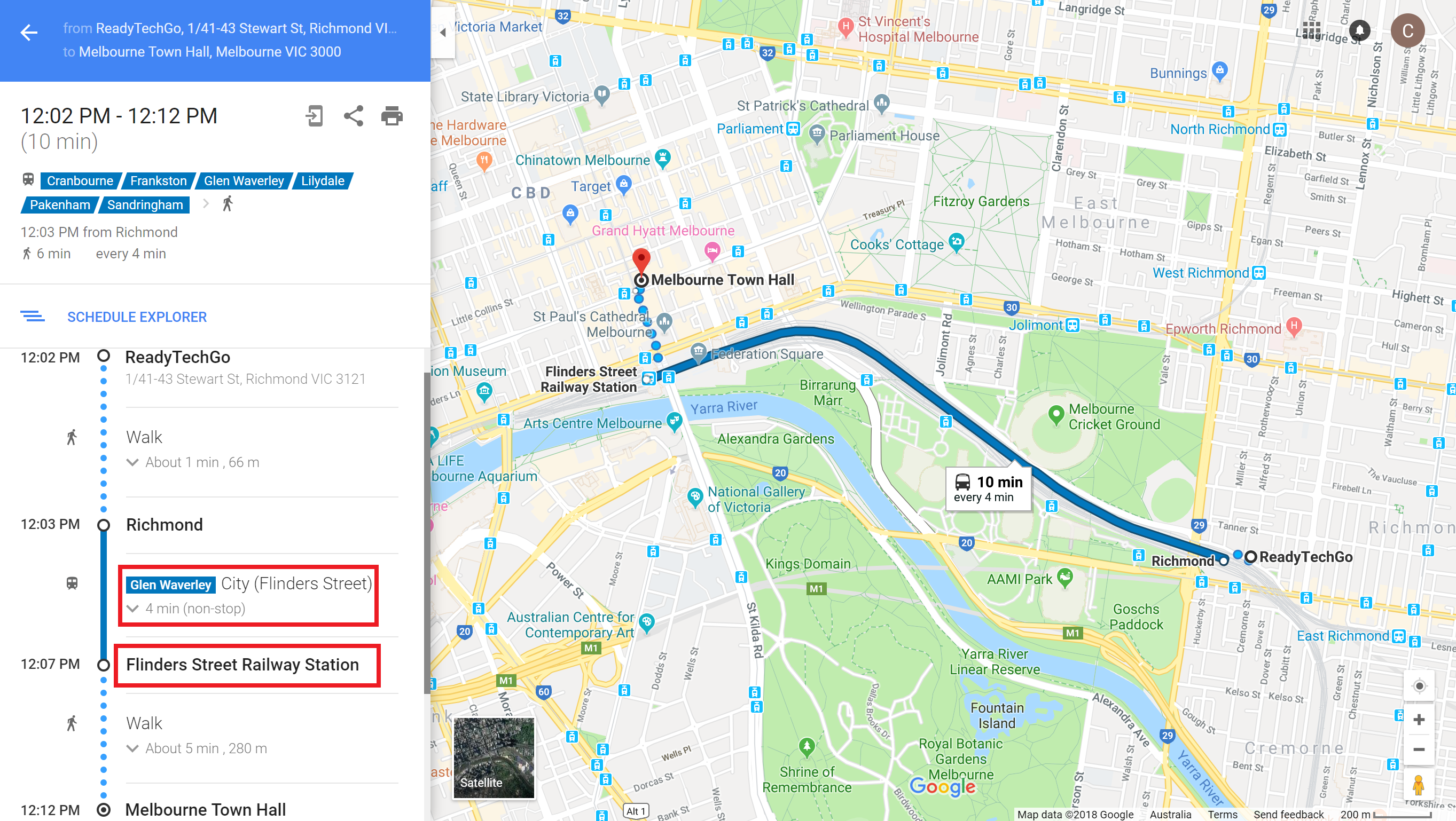The height and width of the screenshot is (821, 1456).
Task: Click the Send feedback link
Action: [x=1288, y=814]
